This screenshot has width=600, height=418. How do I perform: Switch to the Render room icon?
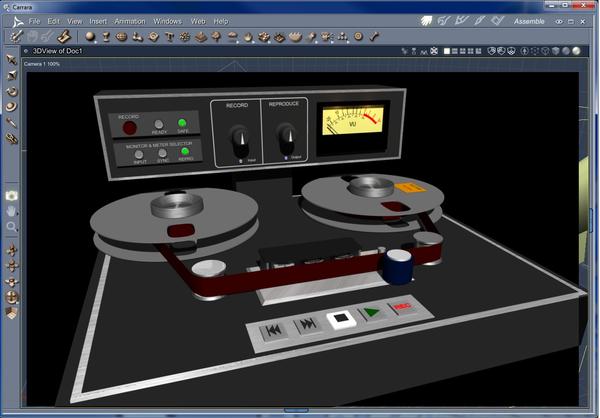coord(497,21)
